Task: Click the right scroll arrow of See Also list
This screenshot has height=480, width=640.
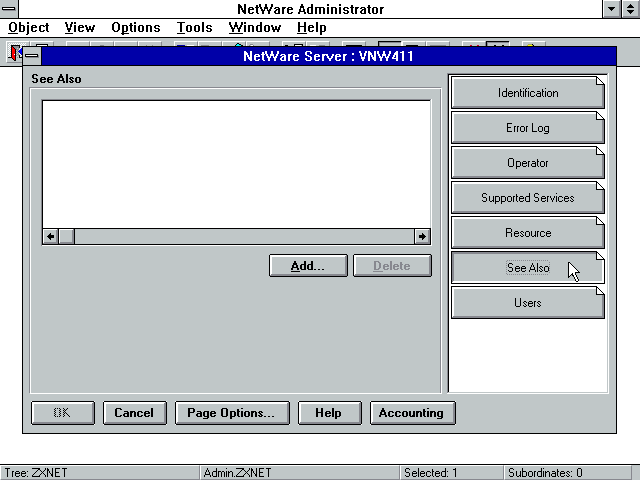Action: tap(422, 236)
